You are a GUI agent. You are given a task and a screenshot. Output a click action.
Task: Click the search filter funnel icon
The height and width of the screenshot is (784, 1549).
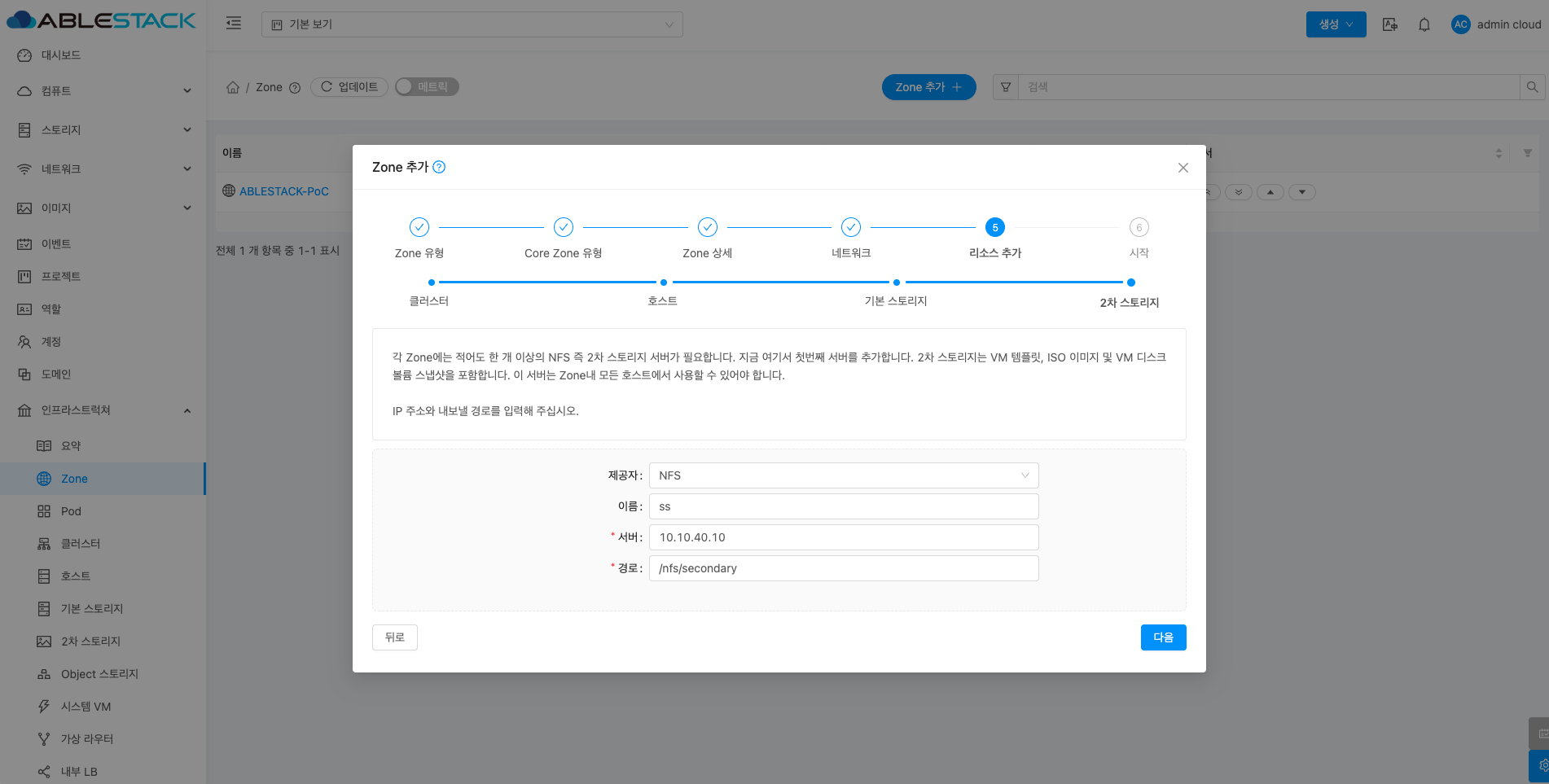pyautogui.click(x=1006, y=87)
